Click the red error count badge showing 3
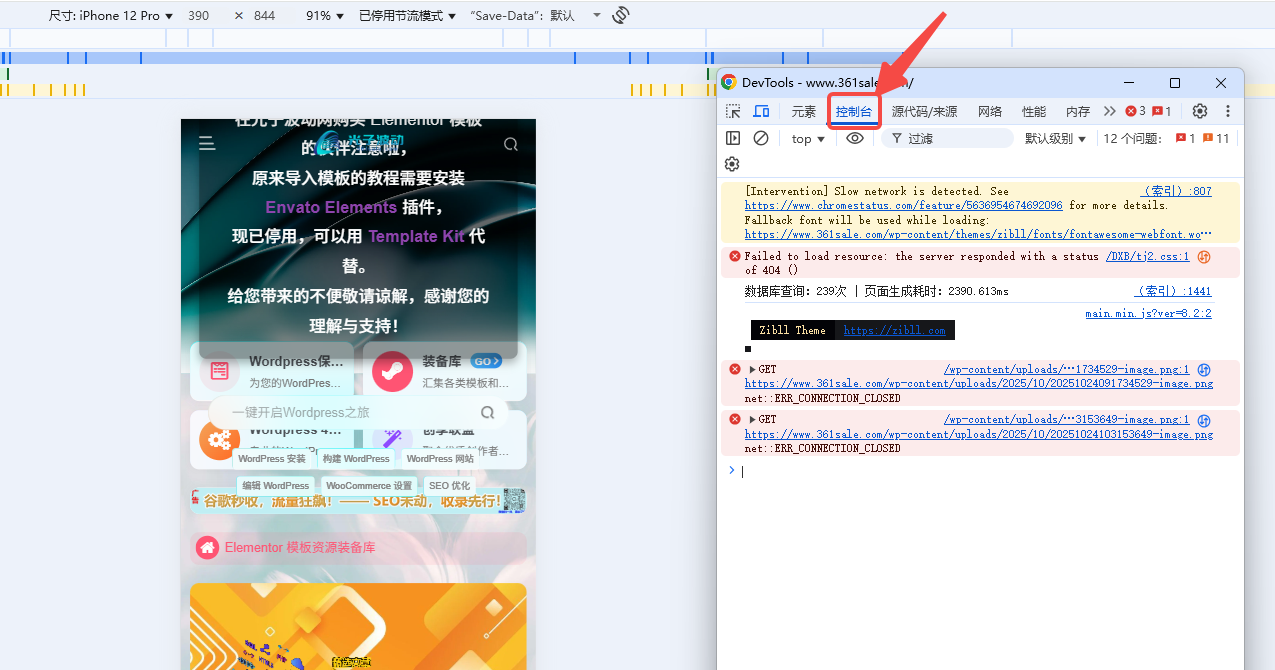The height and width of the screenshot is (670, 1275). click(x=1135, y=111)
